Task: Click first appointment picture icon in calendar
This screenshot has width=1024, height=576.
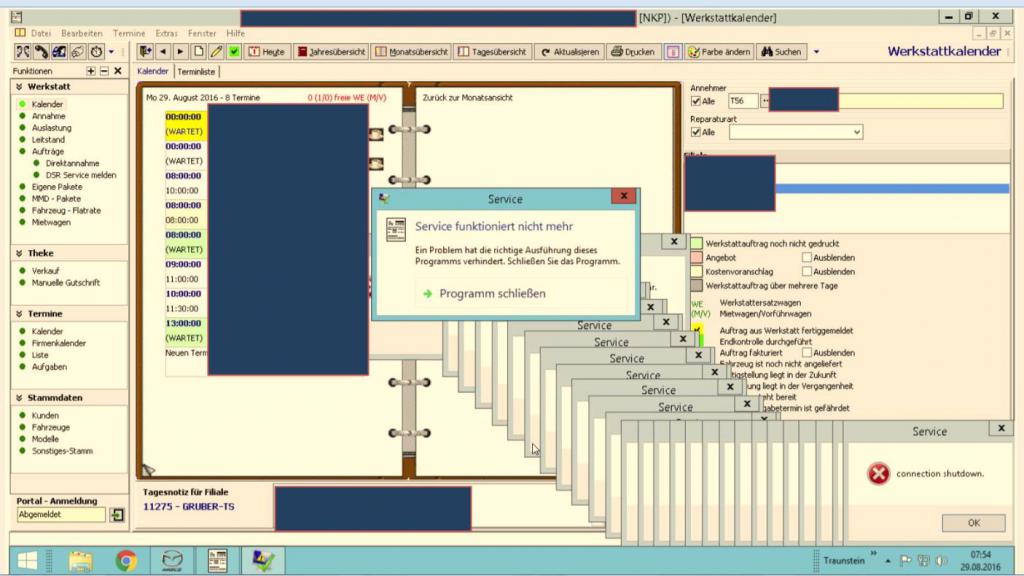Action: click(x=376, y=134)
